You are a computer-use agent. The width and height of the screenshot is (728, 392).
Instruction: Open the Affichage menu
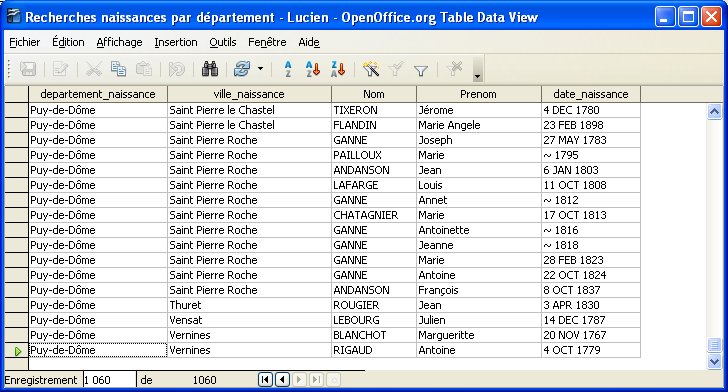click(x=119, y=42)
